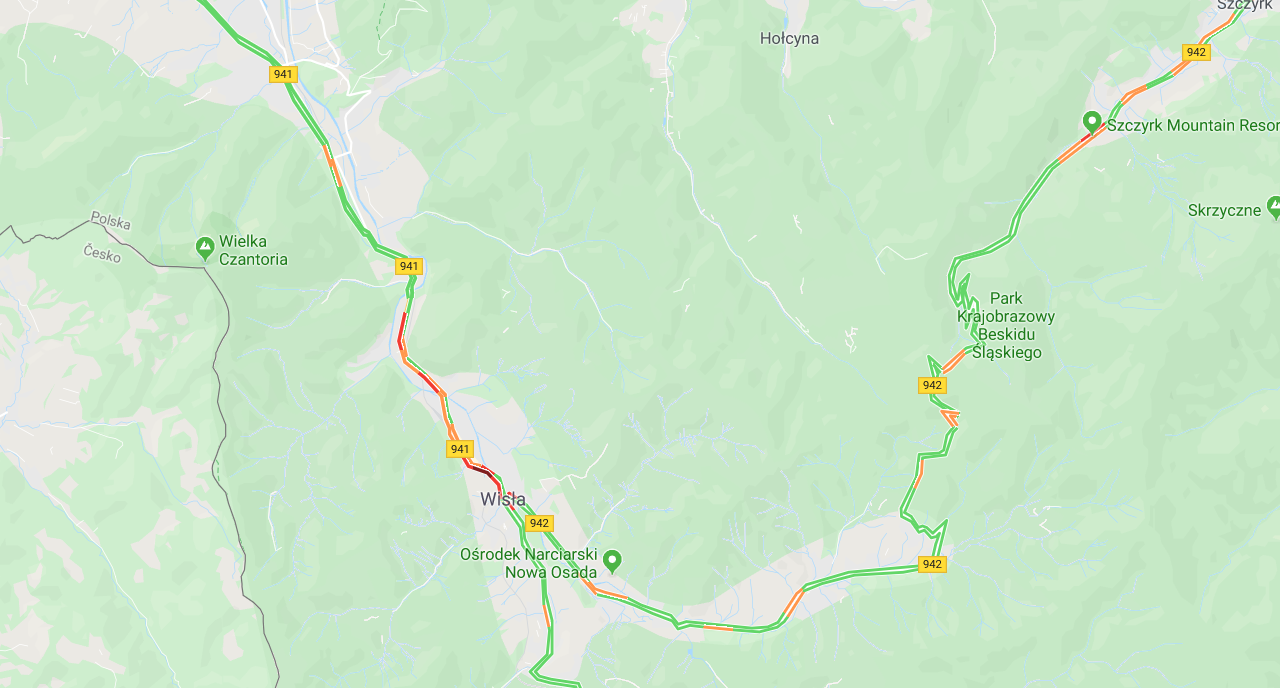The width and height of the screenshot is (1280, 688).
Task: Click the 942 road shield near Szczyrk town
Action: [x=1196, y=52]
